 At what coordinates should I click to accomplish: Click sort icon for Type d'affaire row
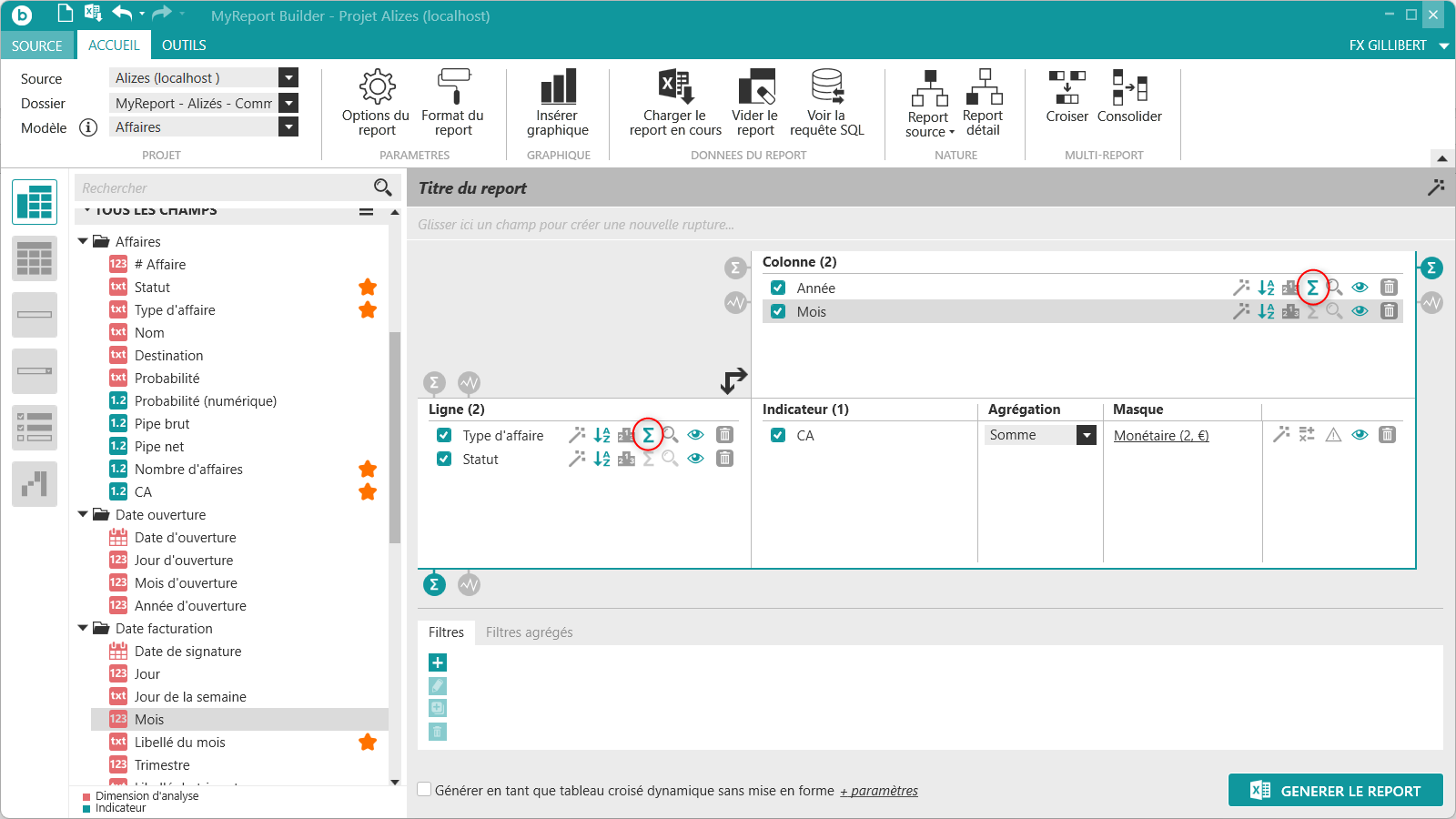coord(602,435)
